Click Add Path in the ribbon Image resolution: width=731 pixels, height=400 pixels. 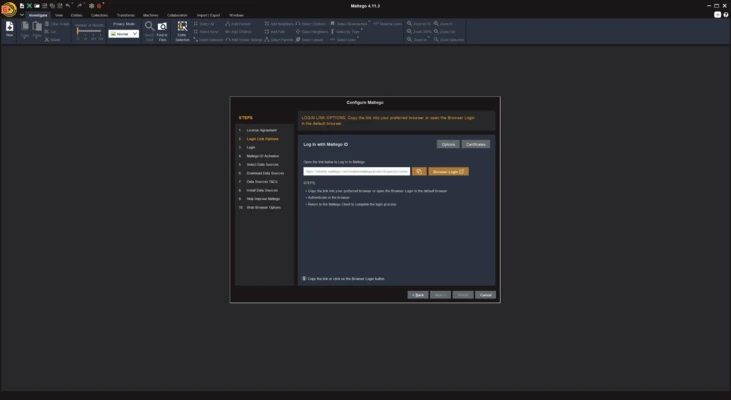(x=275, y=32)
